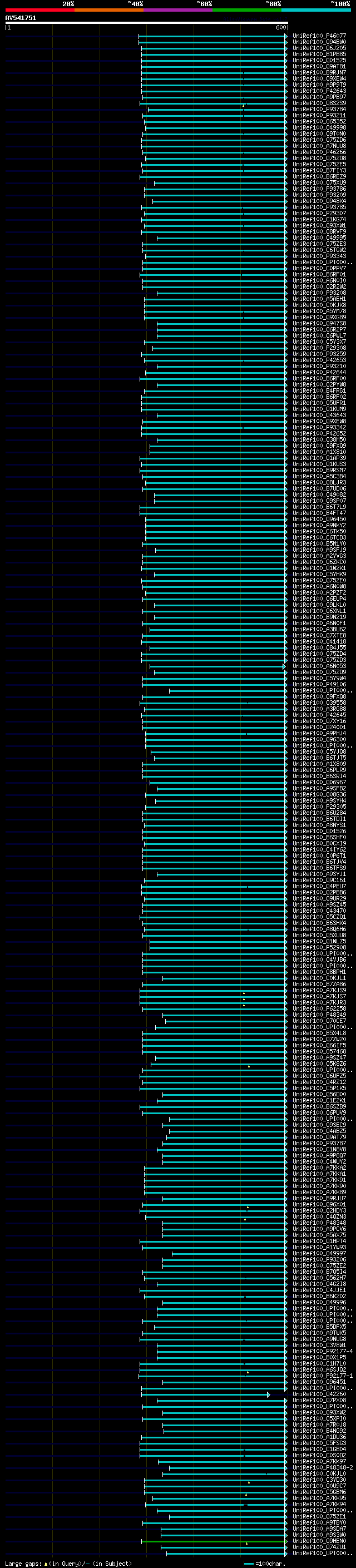Select hit label UniRef100_P46266

319,152
